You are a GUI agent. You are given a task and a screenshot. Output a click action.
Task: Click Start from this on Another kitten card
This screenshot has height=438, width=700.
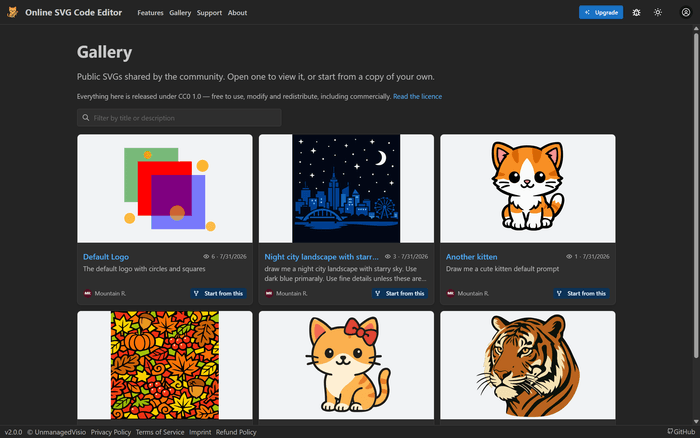coord(581,293)
